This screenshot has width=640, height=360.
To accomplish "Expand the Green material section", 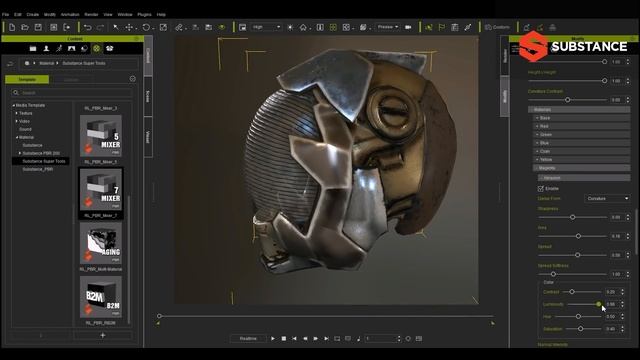I will pos(582,135).
